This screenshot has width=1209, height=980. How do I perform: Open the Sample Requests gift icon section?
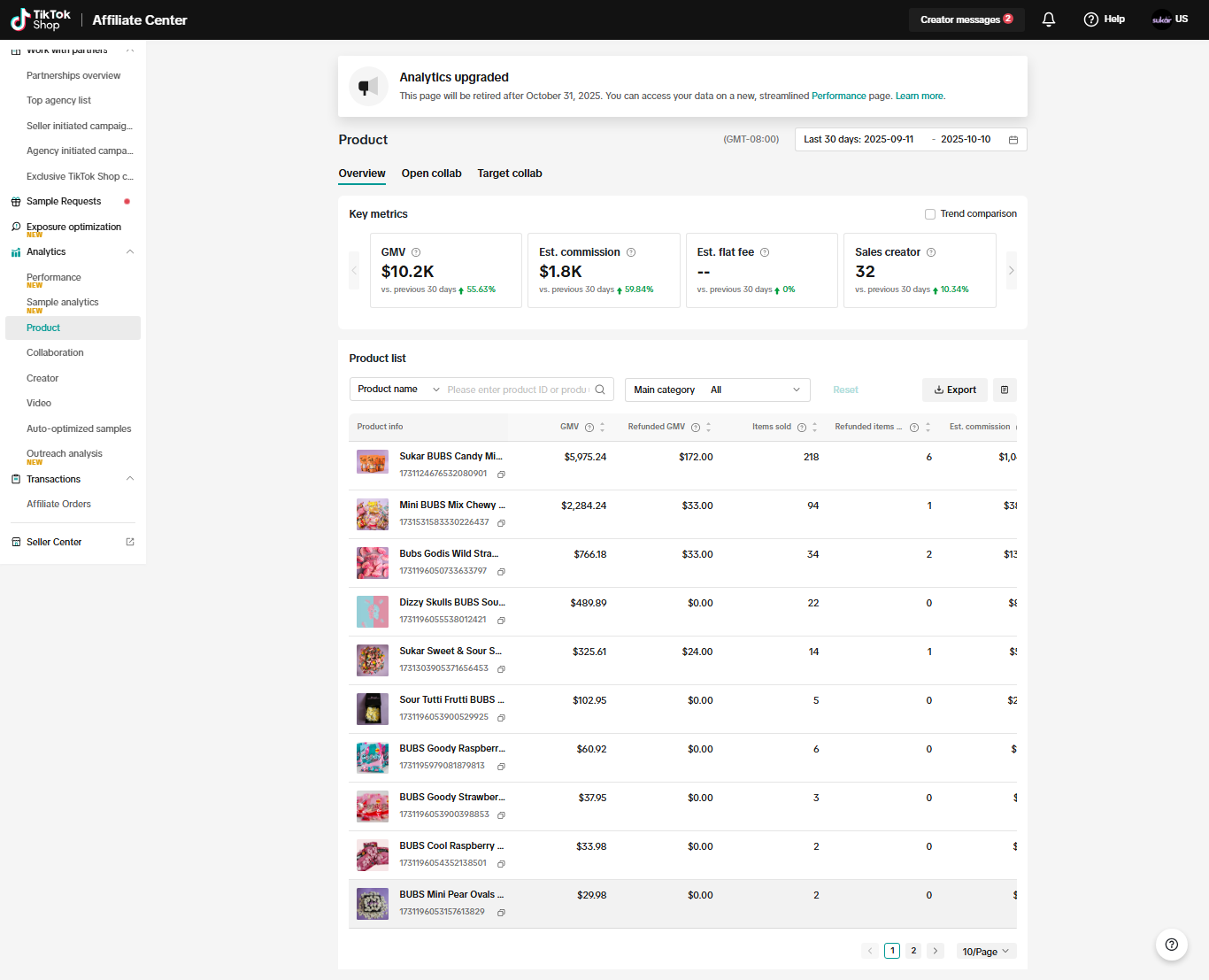16,201
